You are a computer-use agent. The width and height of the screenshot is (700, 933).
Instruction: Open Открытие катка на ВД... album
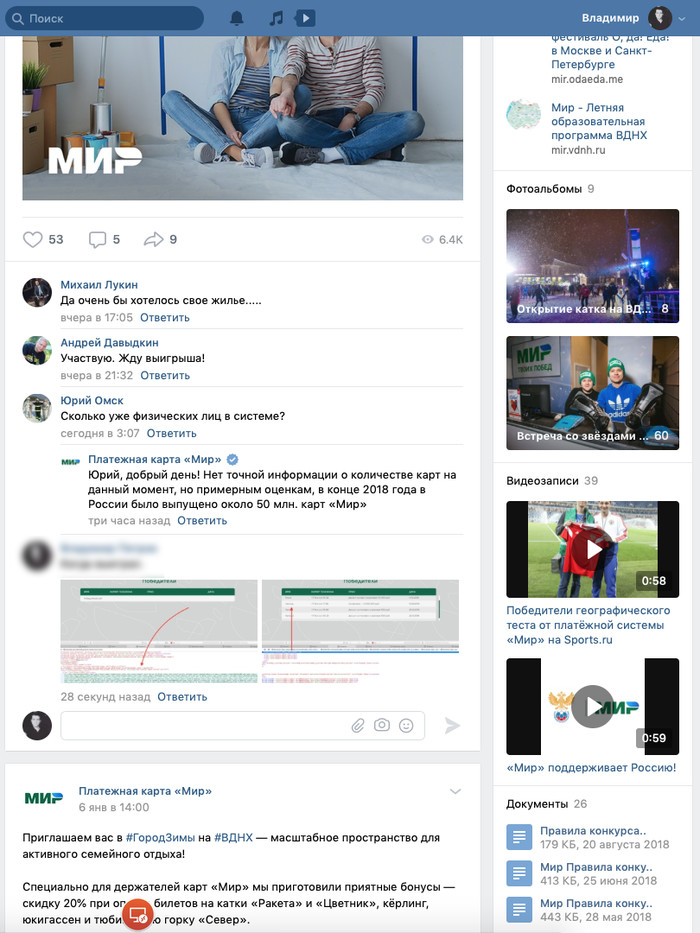point(592,266)
